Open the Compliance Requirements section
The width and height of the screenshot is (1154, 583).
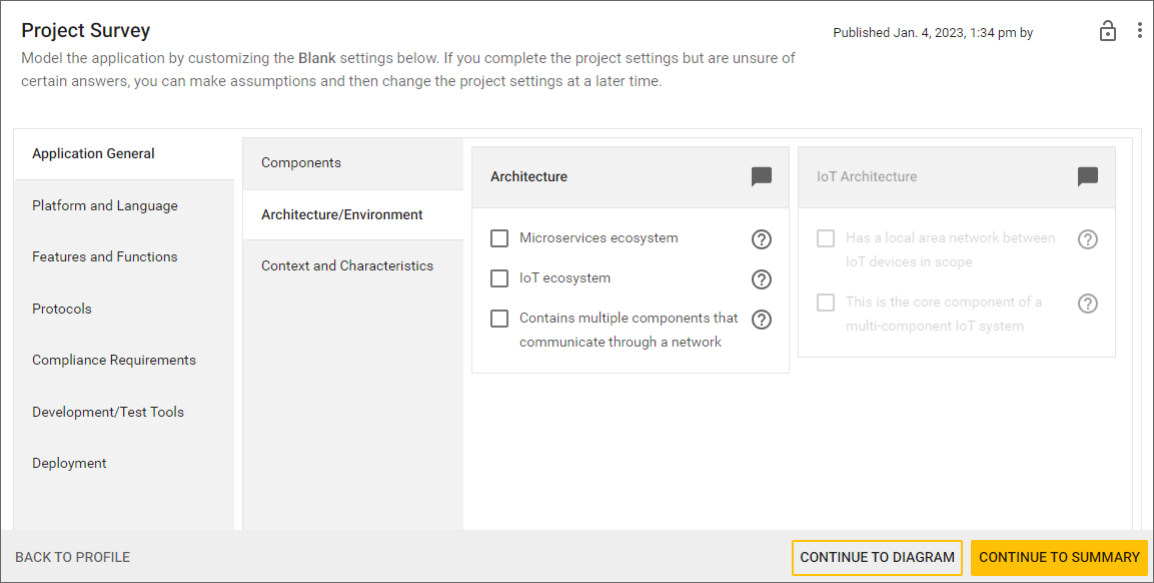pyautogui.click(x=114, y=360)
